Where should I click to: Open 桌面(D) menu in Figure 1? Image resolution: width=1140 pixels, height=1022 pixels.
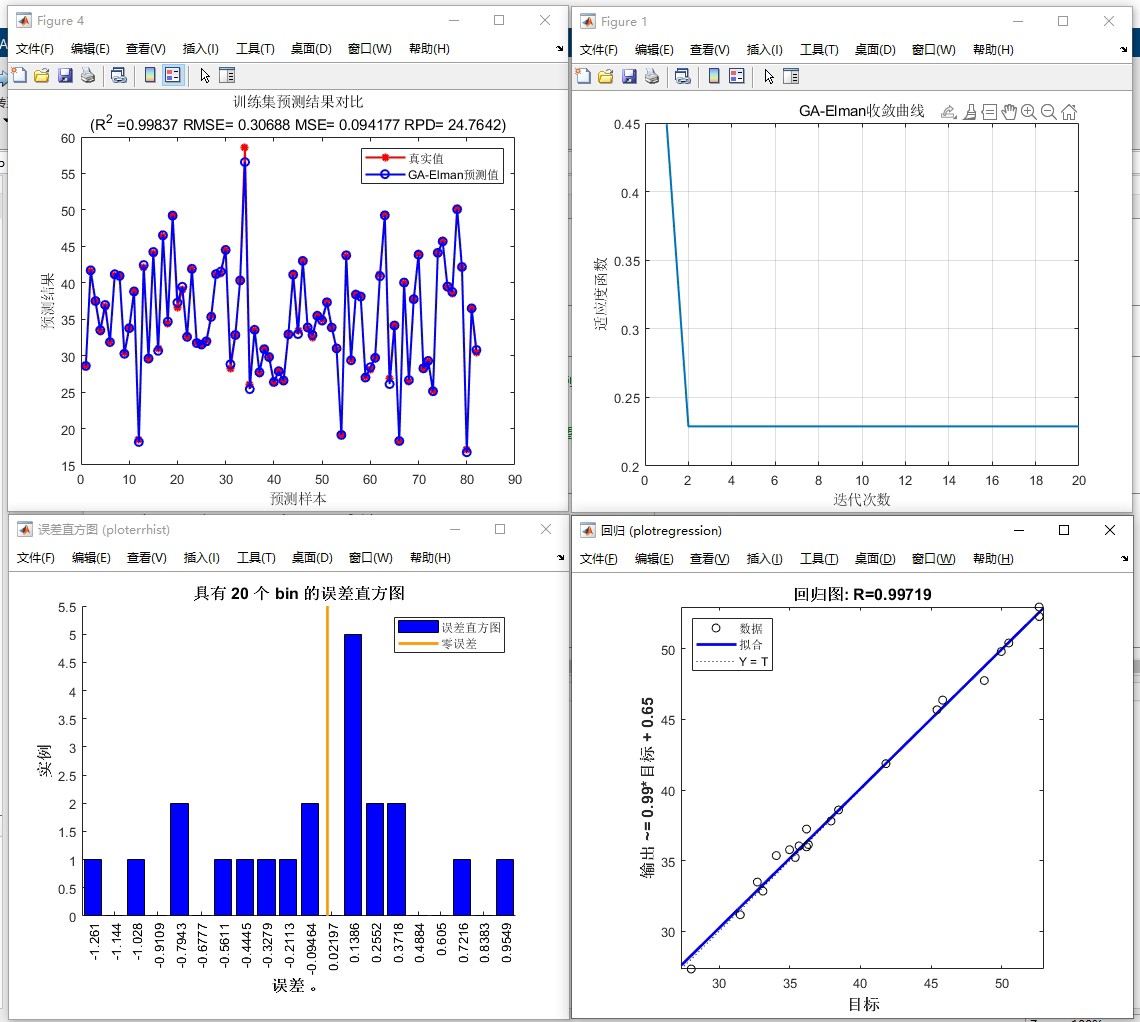(875, 49)
